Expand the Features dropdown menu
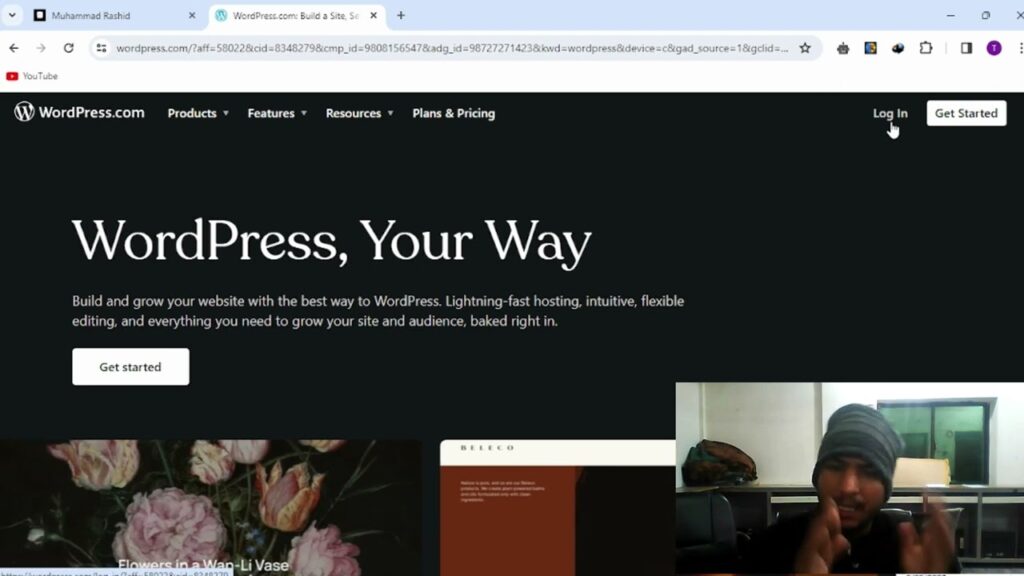1024x576 pixels. pyautogui.click(x=277, y=113)
